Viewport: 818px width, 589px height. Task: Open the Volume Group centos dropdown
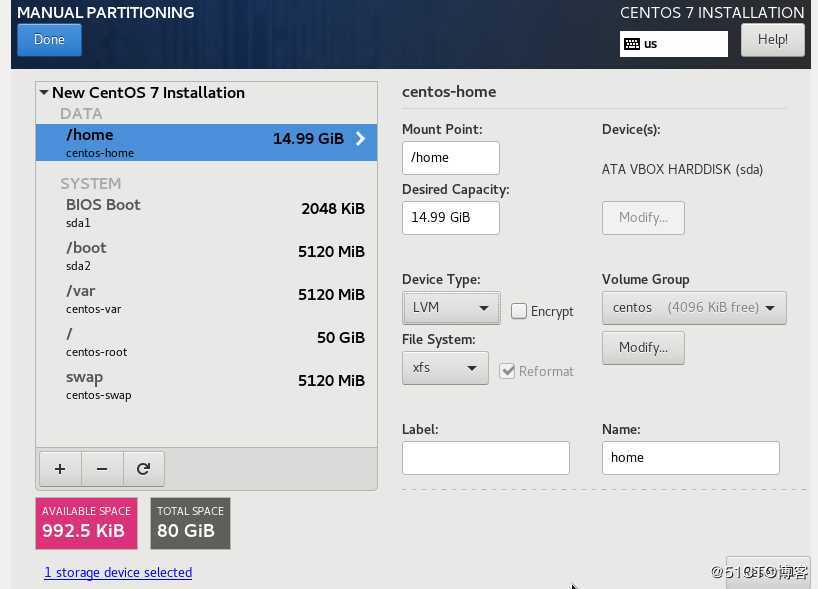click(694, 308)
